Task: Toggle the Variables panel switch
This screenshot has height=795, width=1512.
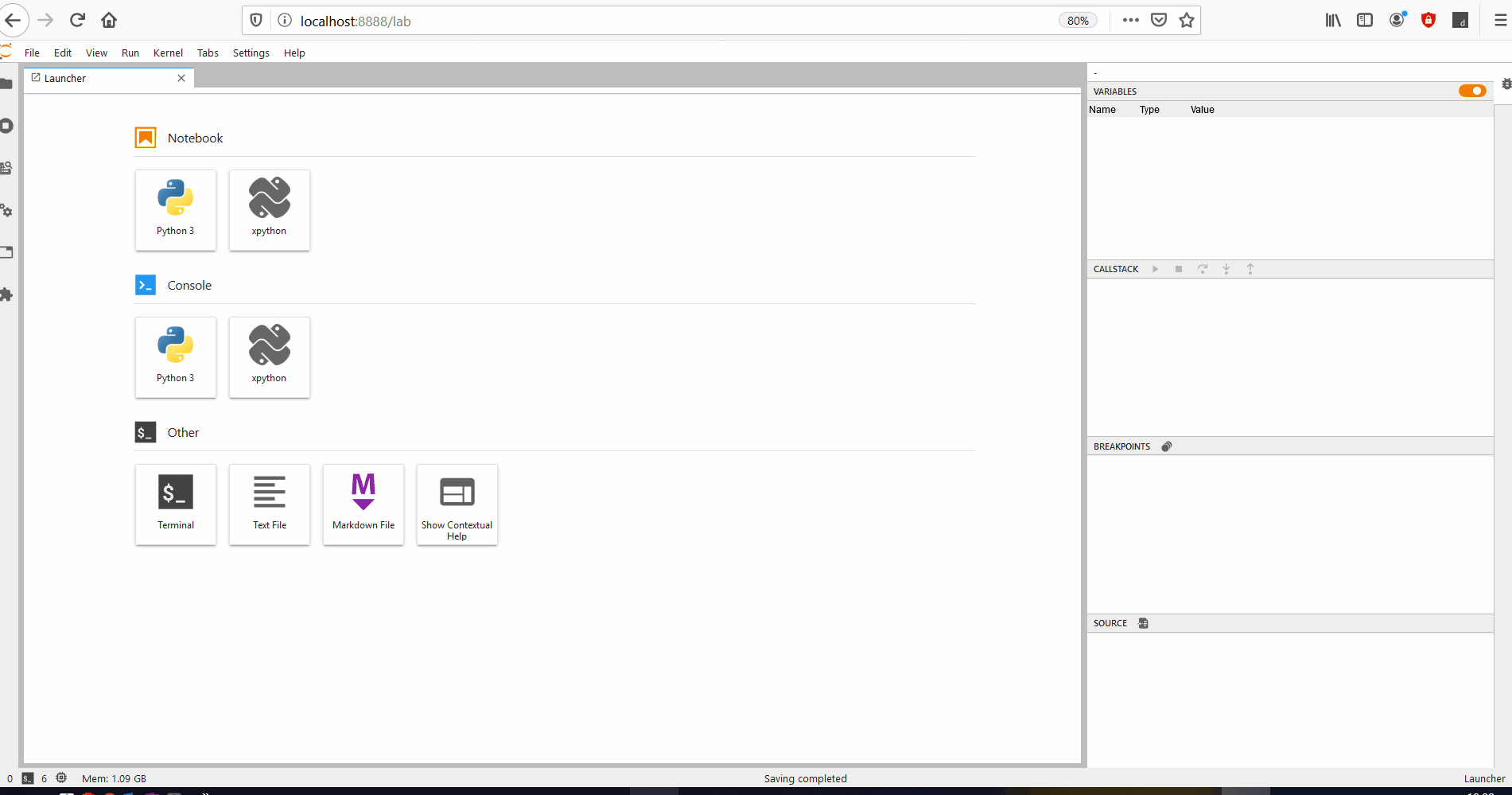Action: [x=1472, y=91]
